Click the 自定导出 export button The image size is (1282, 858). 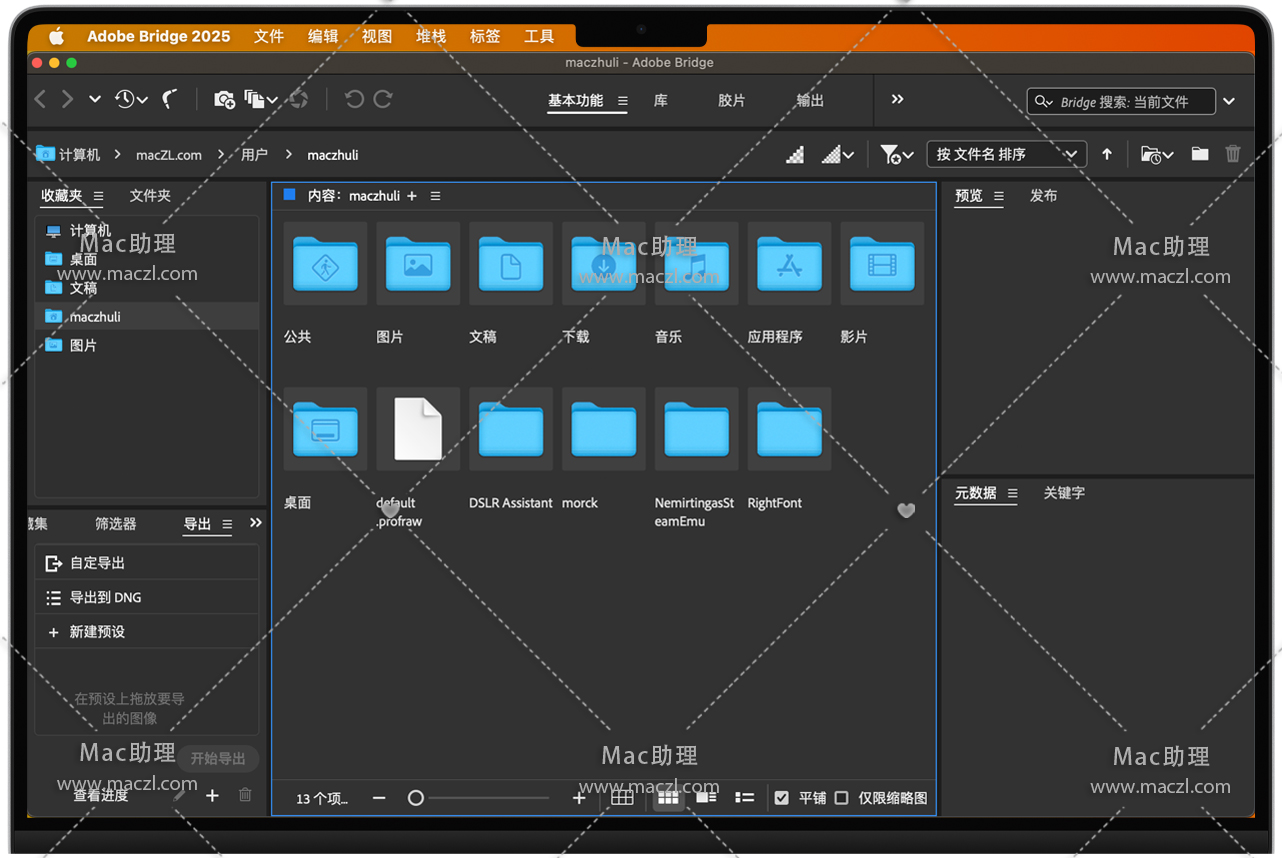[x=97, y=563]
